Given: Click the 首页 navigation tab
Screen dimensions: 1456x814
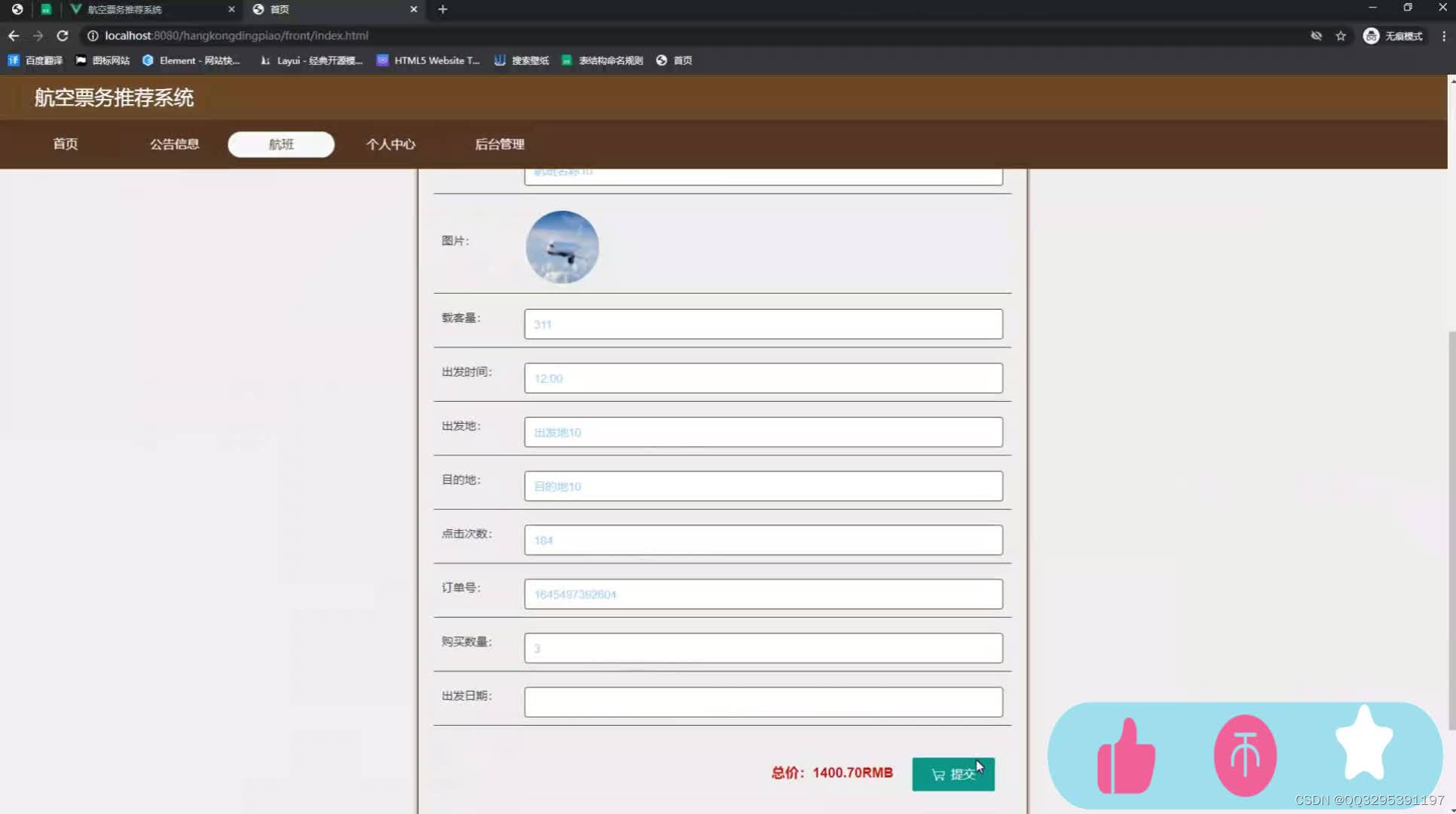Looking at the screenshot, I should [x=65, y=144].
